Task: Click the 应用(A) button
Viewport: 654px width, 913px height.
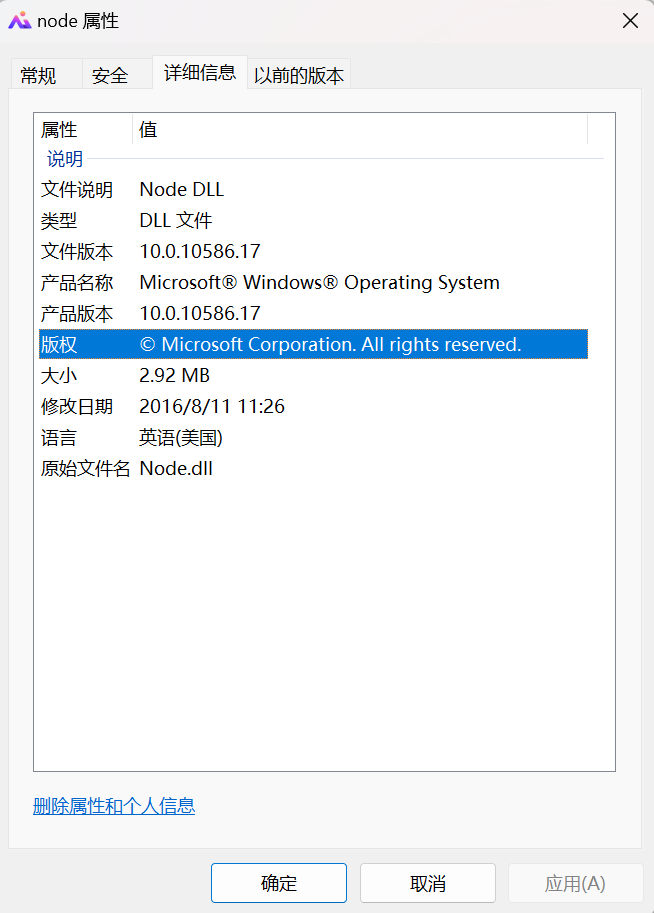Action: (x=576, y=883)
